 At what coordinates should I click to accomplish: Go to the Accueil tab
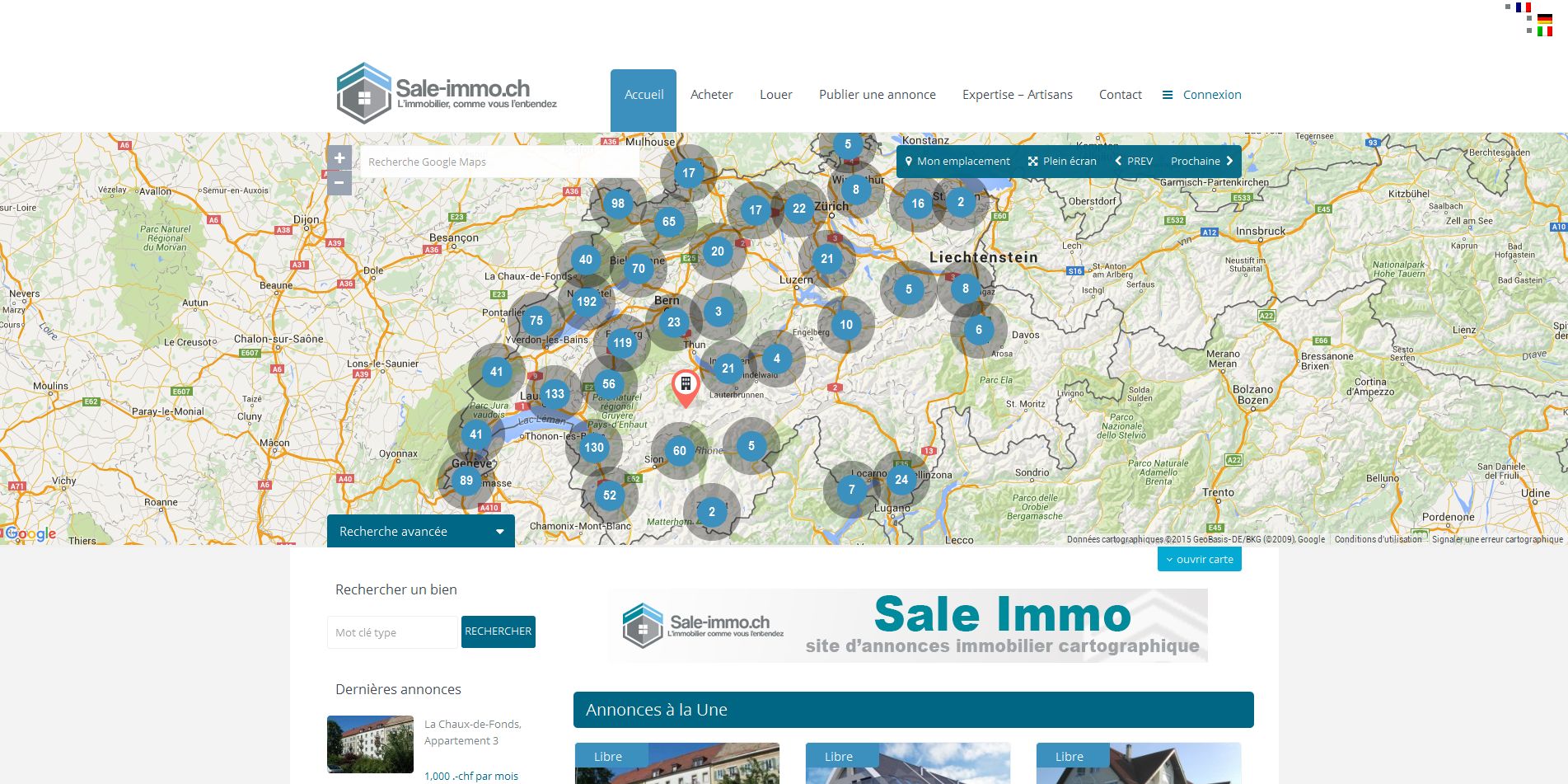pyautogui.click(x=644, y=100)
